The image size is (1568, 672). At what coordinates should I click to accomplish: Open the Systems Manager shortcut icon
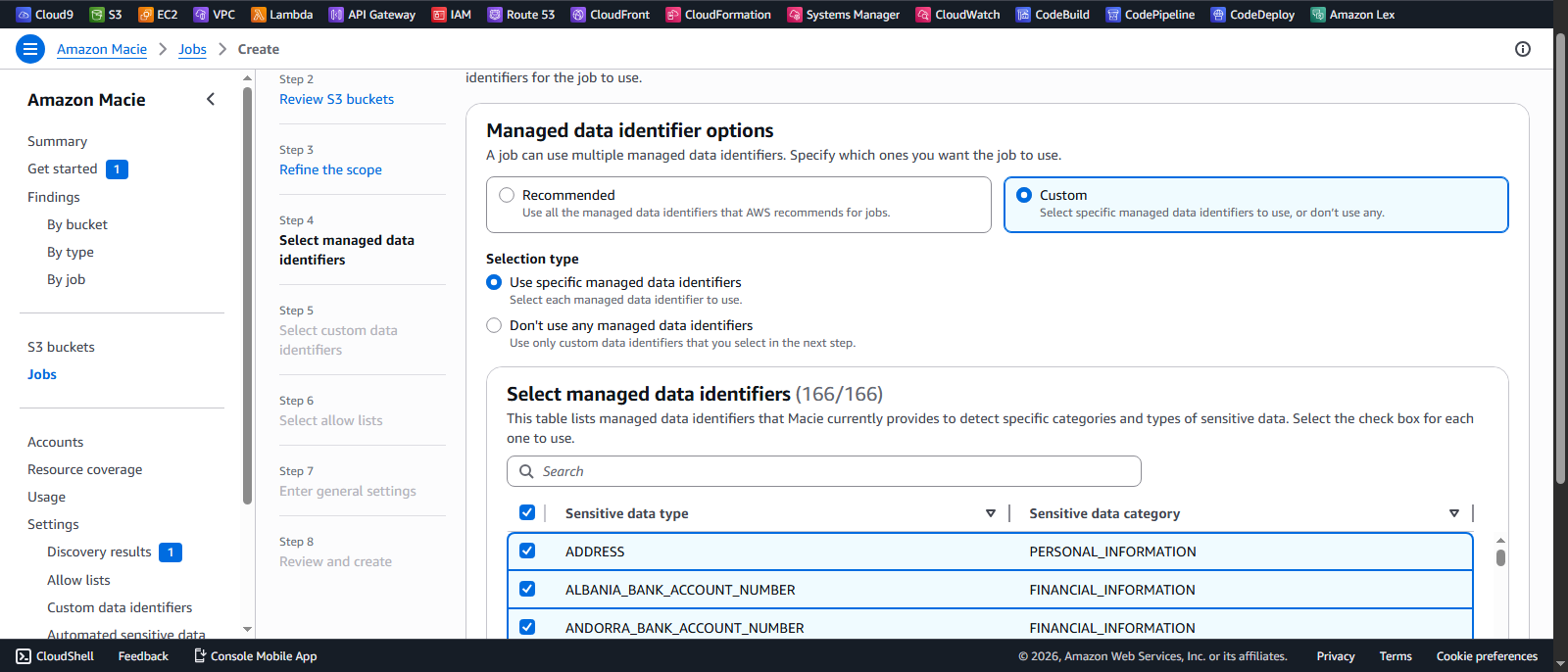tap(795, 15)
